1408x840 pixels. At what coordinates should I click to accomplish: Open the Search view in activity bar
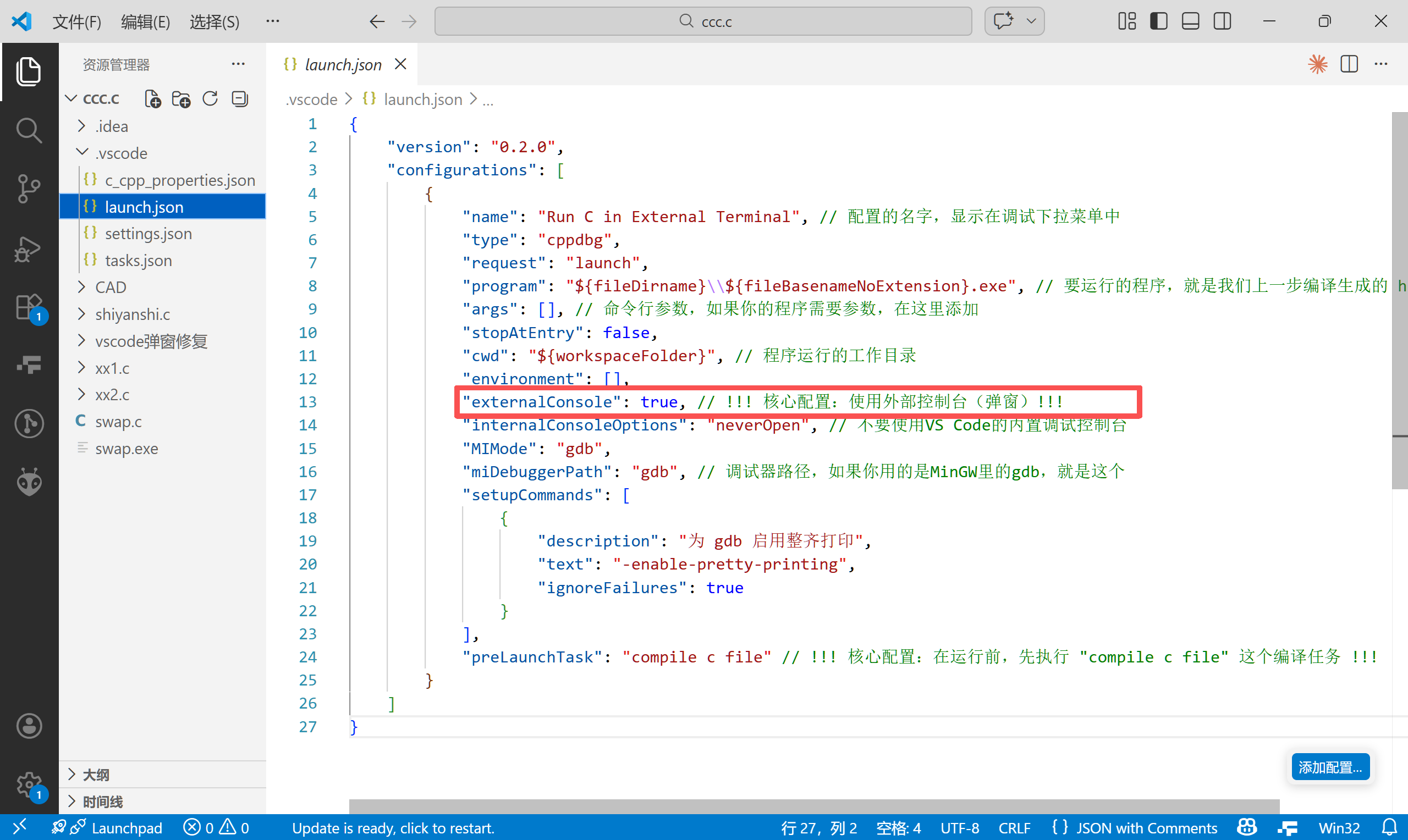pyautogui.click(x=28, y=130)
